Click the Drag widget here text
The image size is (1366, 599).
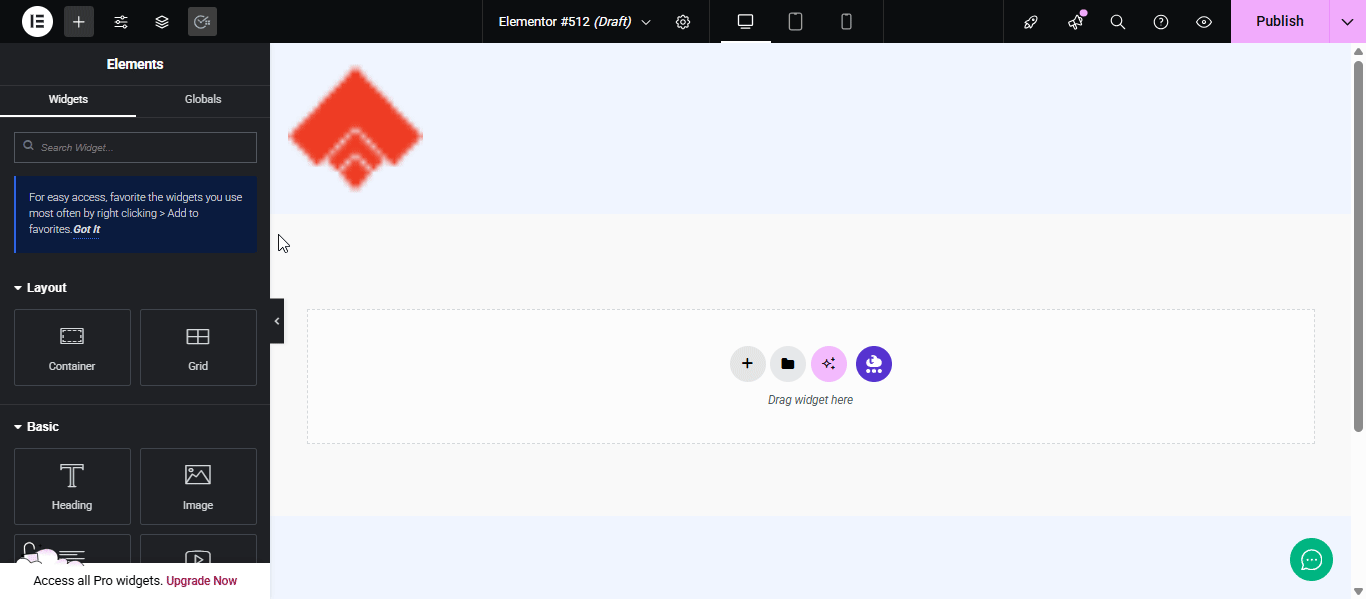tap(810, 400)
